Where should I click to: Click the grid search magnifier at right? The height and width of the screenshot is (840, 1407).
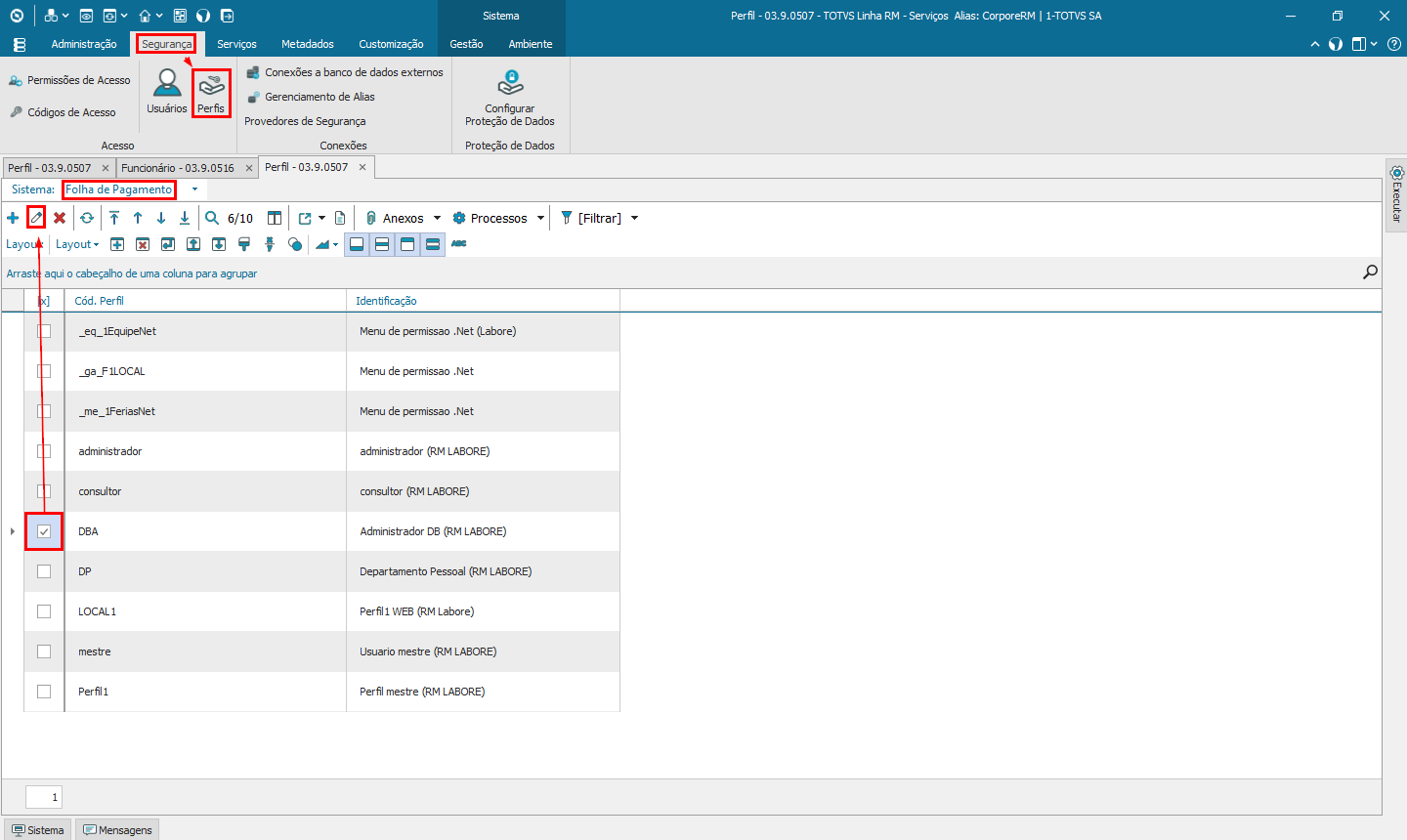coord(1371,272)
